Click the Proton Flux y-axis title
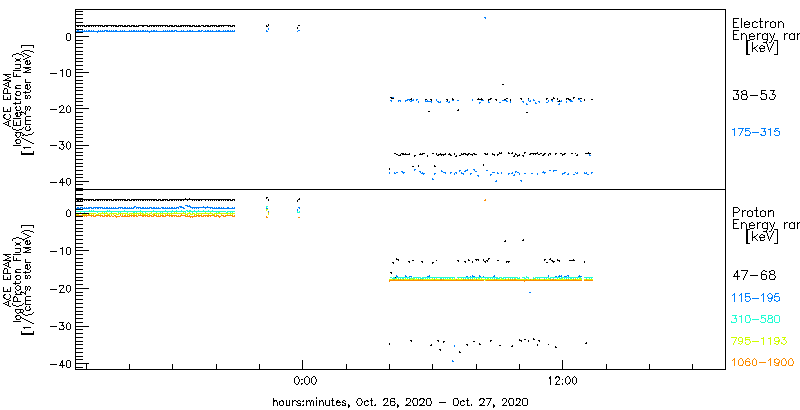Image resolution: width=800 pixels, height=410 pixels. click(21, 278)
